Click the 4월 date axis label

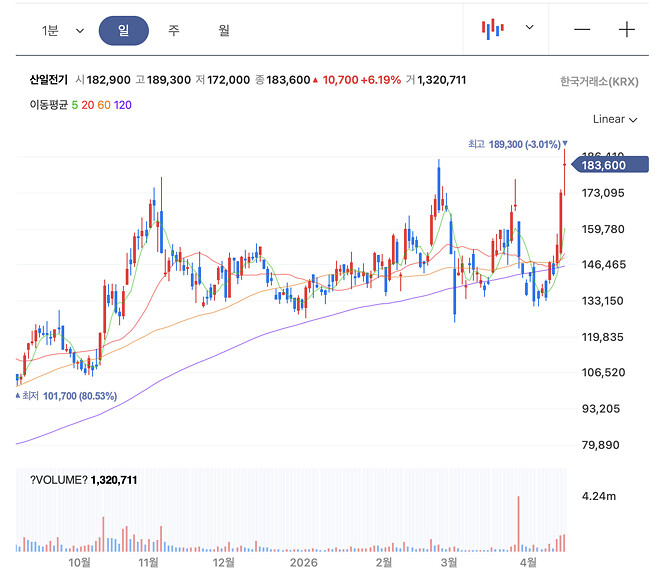click(528, 563)
